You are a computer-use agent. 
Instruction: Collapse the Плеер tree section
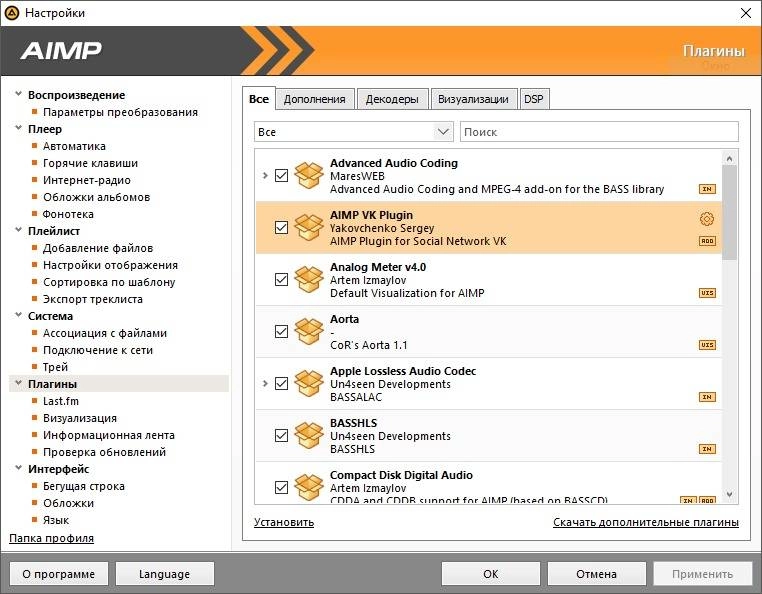[18, 128]
